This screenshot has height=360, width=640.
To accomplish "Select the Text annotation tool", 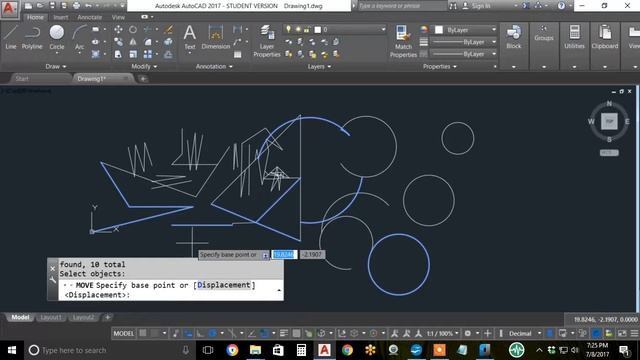I will coord(190,37).
